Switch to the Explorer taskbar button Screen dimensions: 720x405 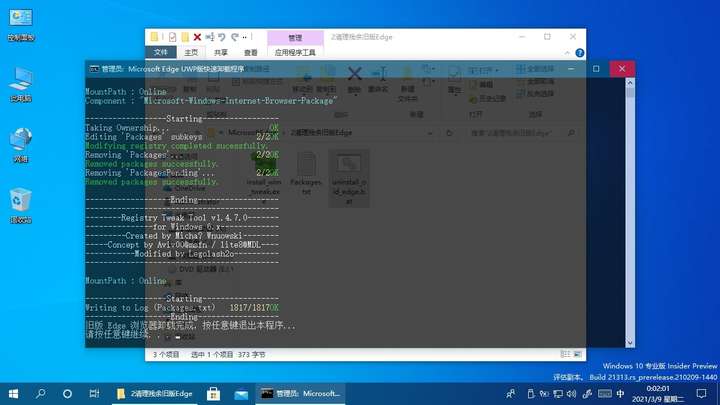coord(155,394)
